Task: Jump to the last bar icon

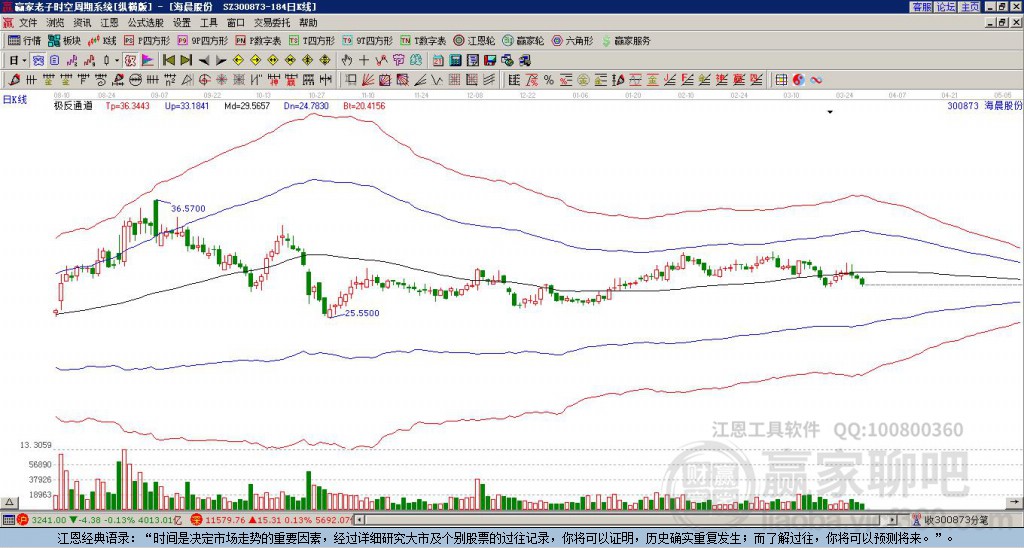Action: click(x=186, y=61)
